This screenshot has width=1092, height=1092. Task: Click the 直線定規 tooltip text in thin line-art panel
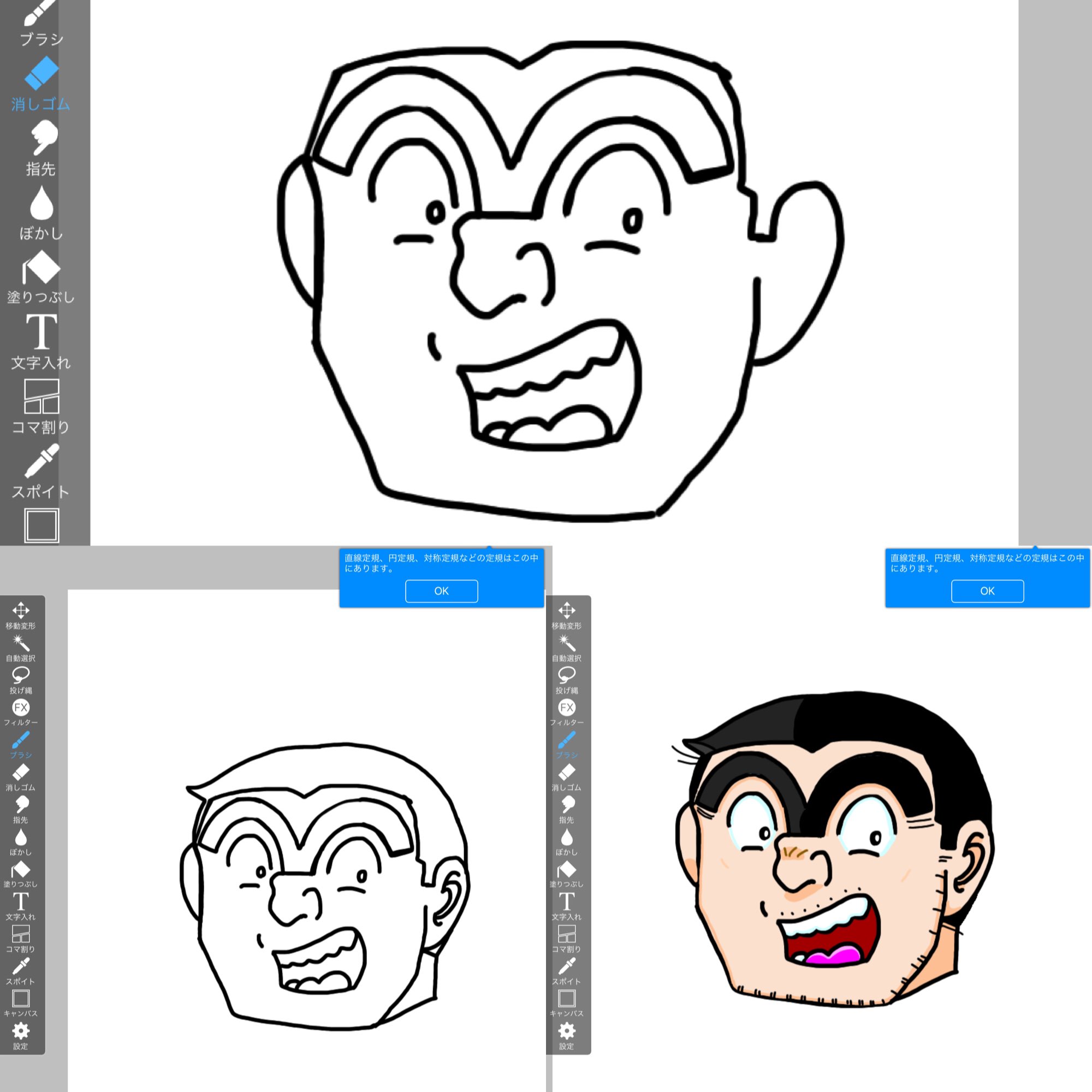[x=441, y=563]
